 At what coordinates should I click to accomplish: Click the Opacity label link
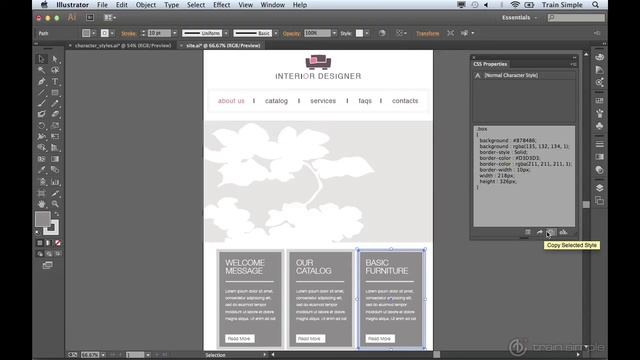[x=291, y=33]
